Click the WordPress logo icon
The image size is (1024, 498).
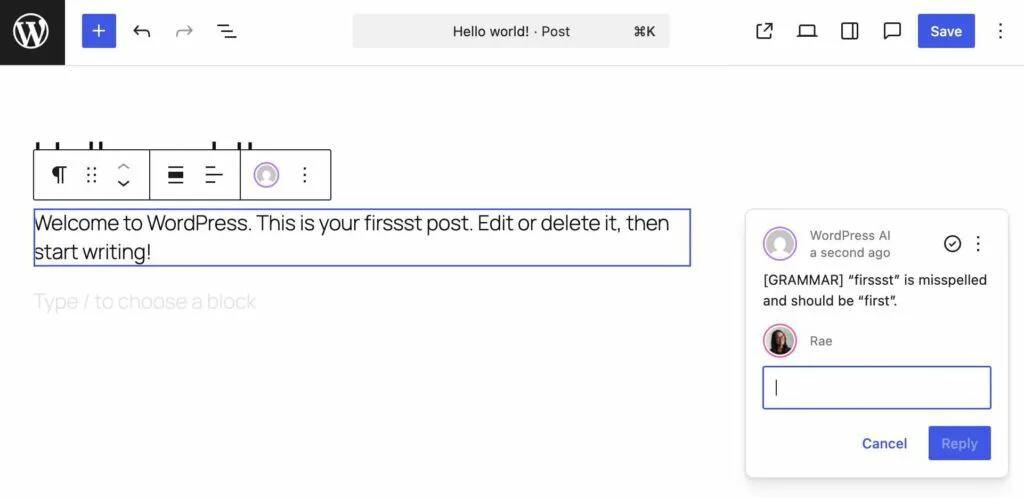(x=31, y=32)
